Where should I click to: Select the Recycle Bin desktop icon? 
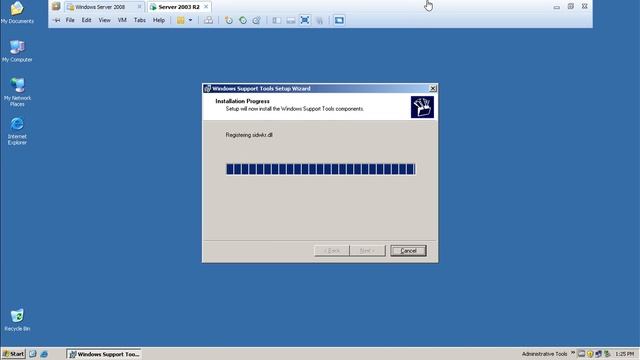[17, 320]
